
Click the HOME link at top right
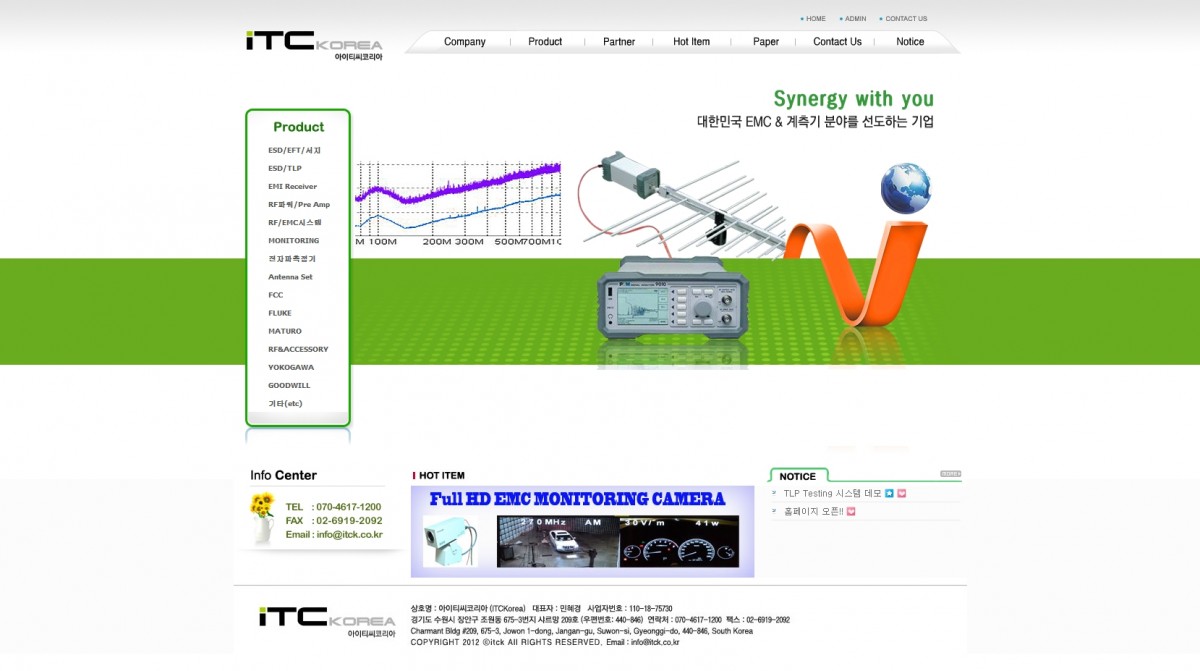point(816,18)
